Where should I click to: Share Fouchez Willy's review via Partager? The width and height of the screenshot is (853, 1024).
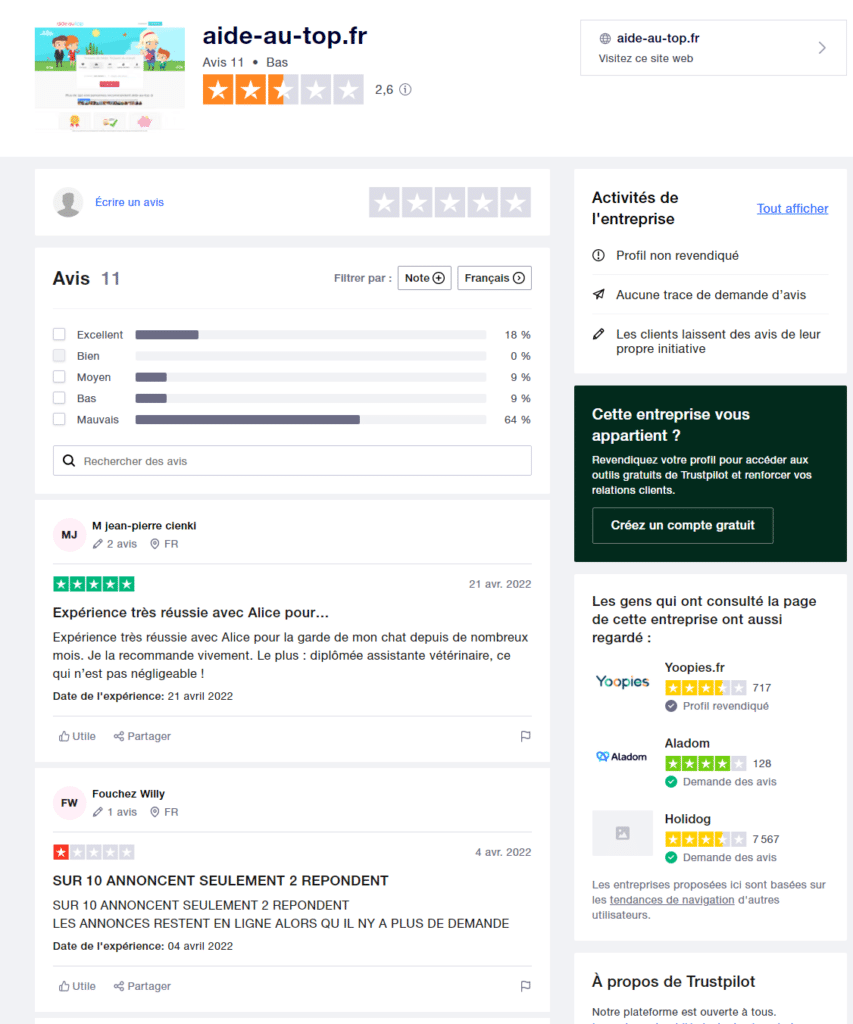pyautogui.click(x=142, y=986)
